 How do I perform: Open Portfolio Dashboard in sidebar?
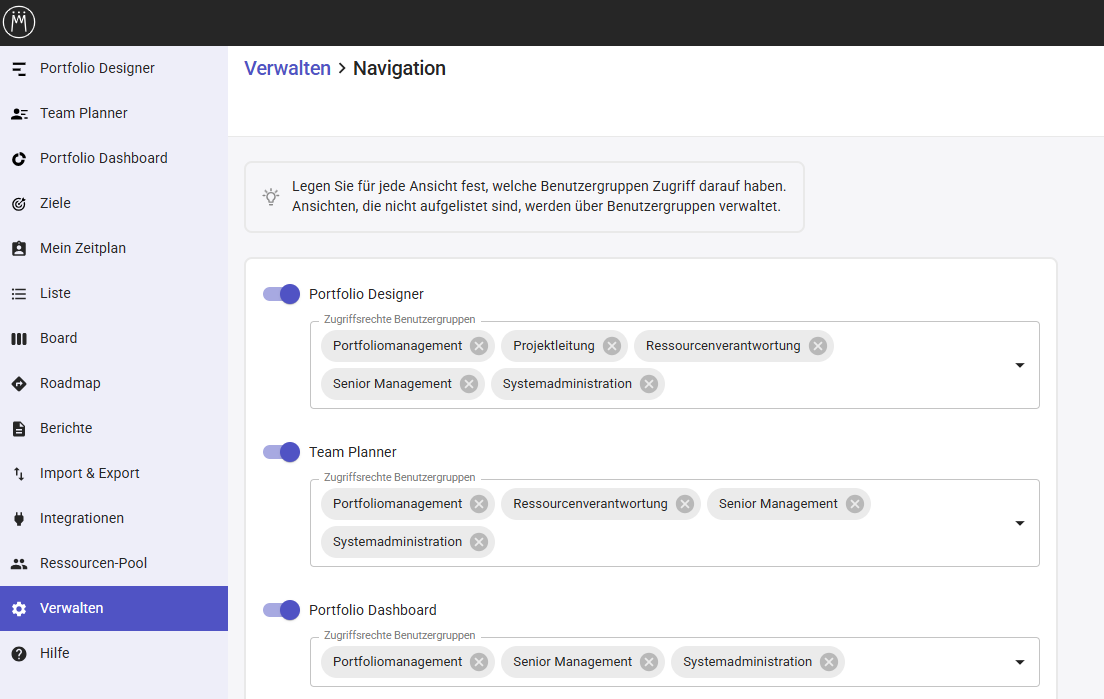[x=114, y=158]
